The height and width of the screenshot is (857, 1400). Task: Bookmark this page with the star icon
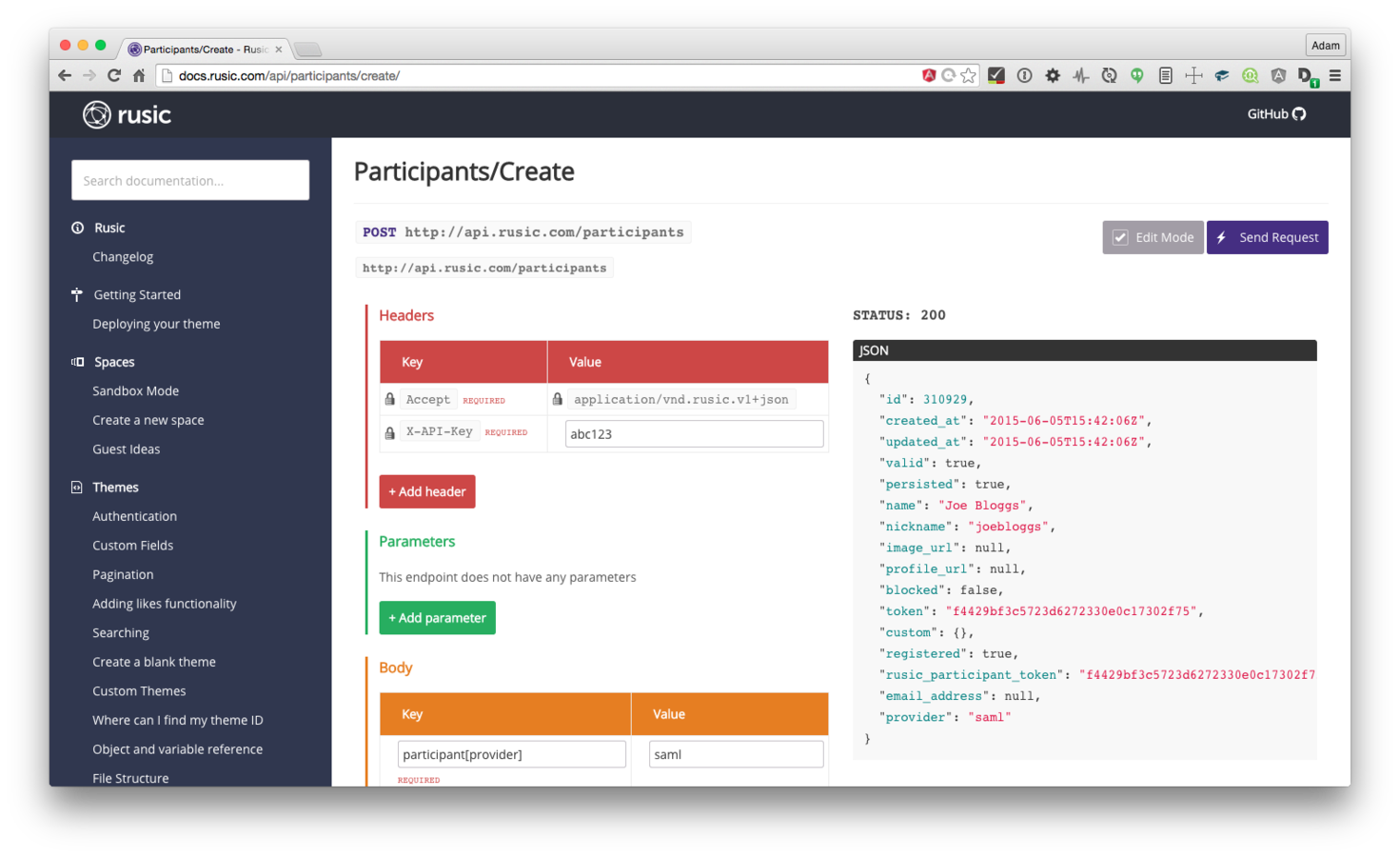click(968, 75)
